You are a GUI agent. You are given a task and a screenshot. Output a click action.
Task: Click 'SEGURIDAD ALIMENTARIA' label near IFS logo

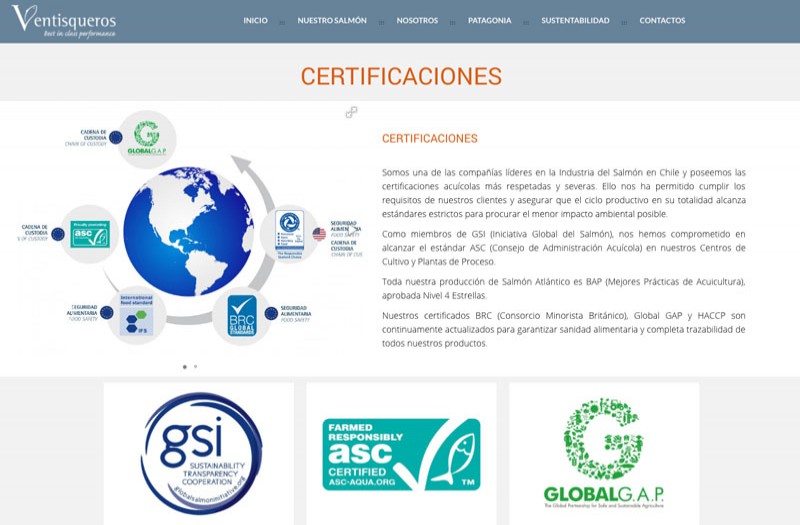pyautogui.click(x=83, y=310)
